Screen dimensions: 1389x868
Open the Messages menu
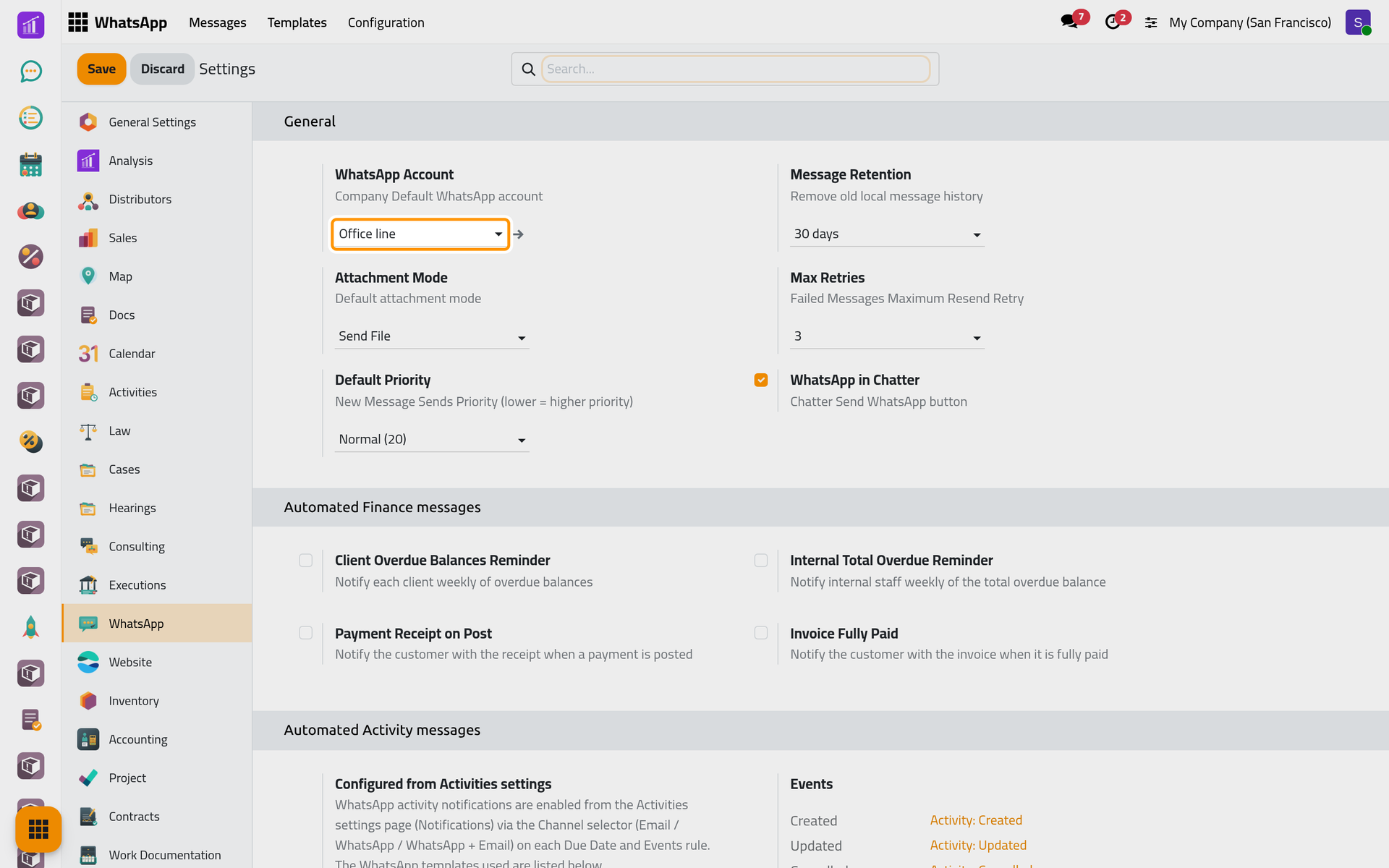pos(218,22)
